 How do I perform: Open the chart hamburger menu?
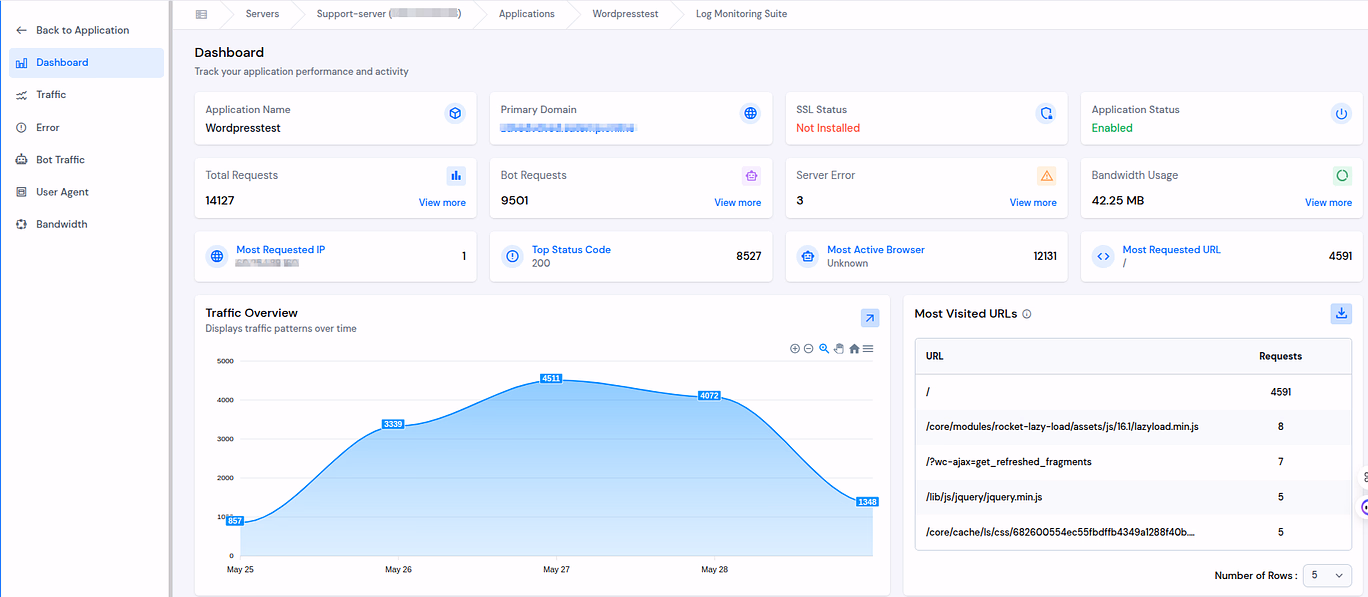pos(868,349)
